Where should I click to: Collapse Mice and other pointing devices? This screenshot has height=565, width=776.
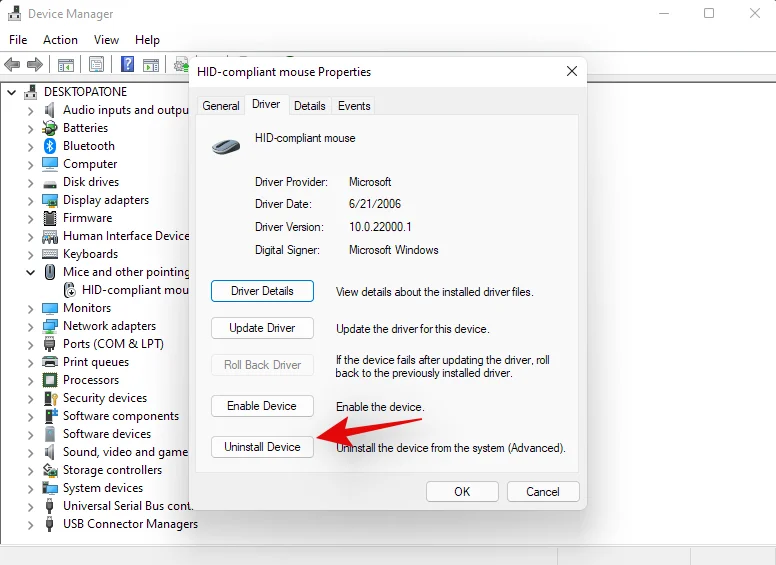[x=30, y=273]
